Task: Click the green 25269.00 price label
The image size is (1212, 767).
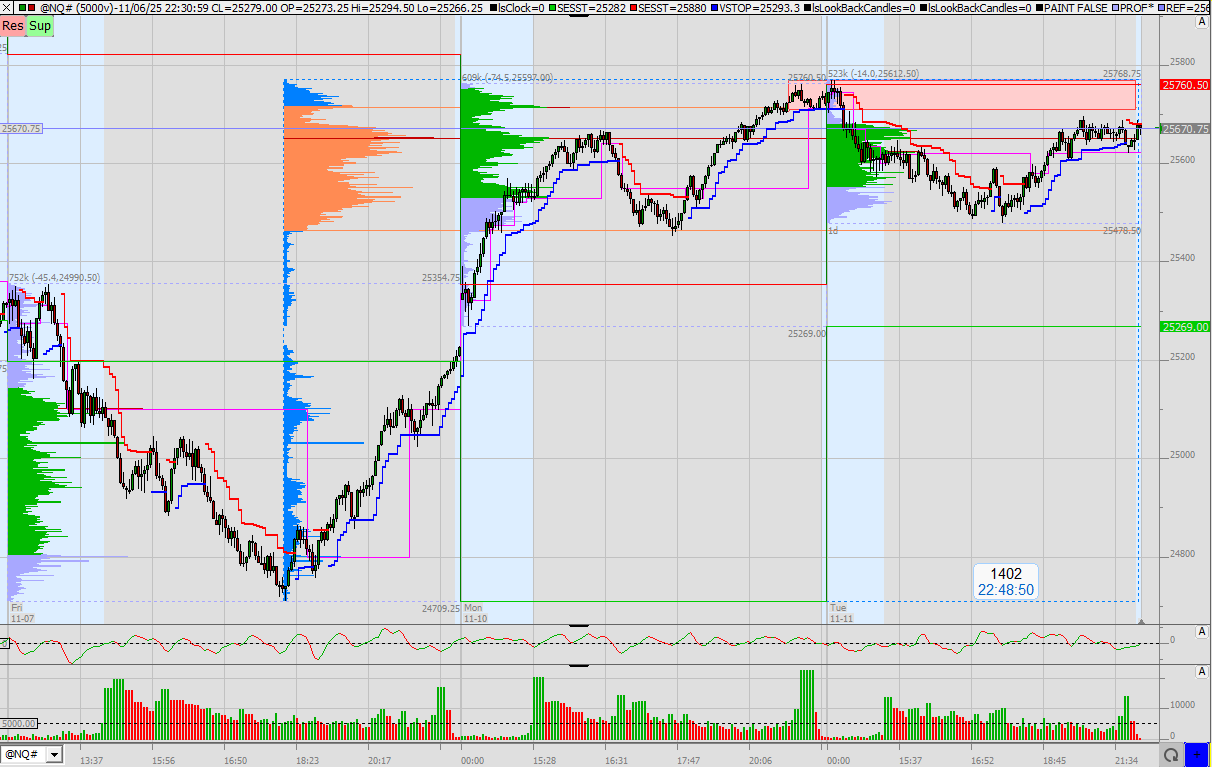Action: (x=1185, y=326)
